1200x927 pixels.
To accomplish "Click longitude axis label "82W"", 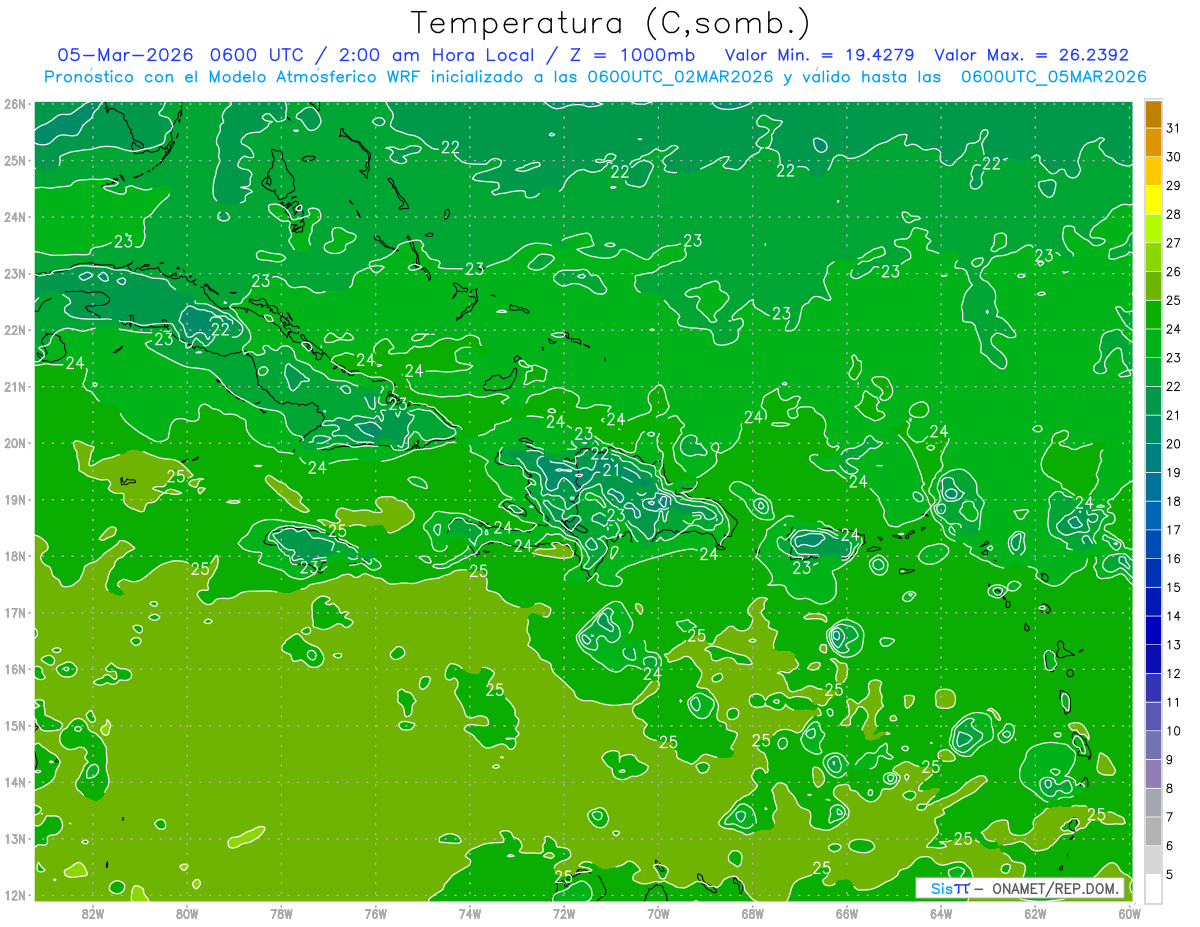I will (93, 913).
